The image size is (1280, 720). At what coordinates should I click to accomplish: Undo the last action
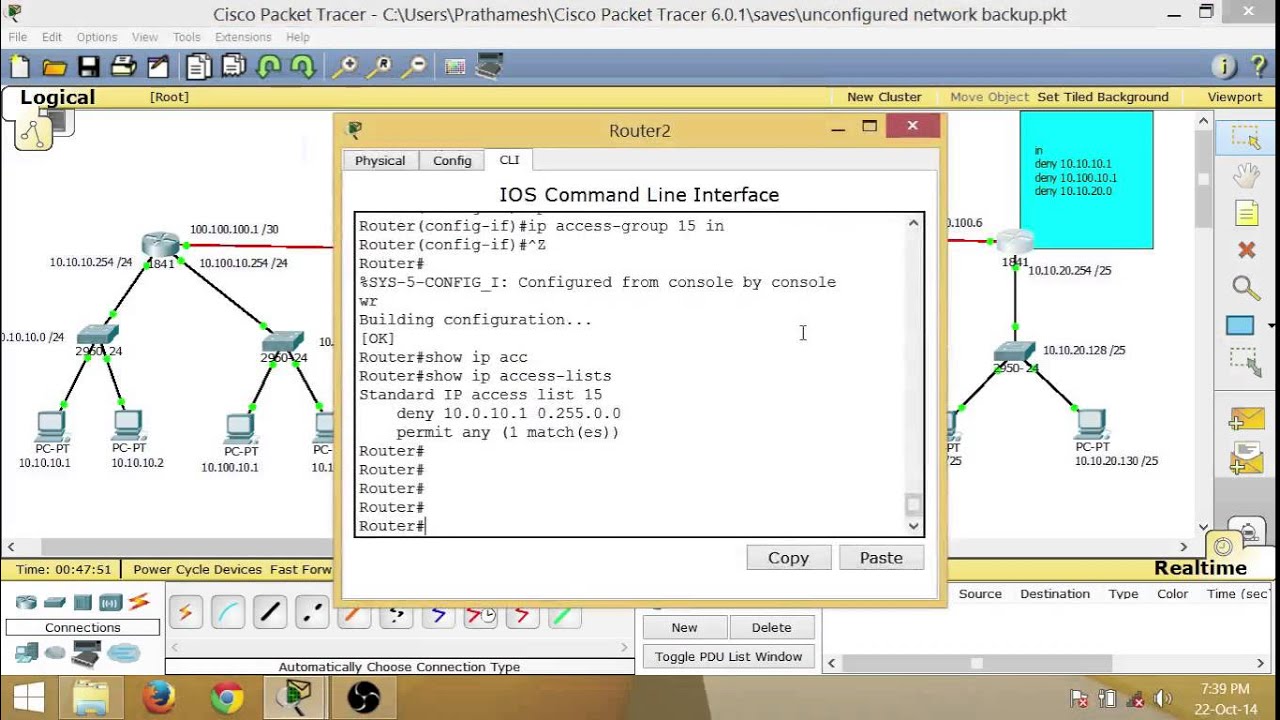[268, 67]
